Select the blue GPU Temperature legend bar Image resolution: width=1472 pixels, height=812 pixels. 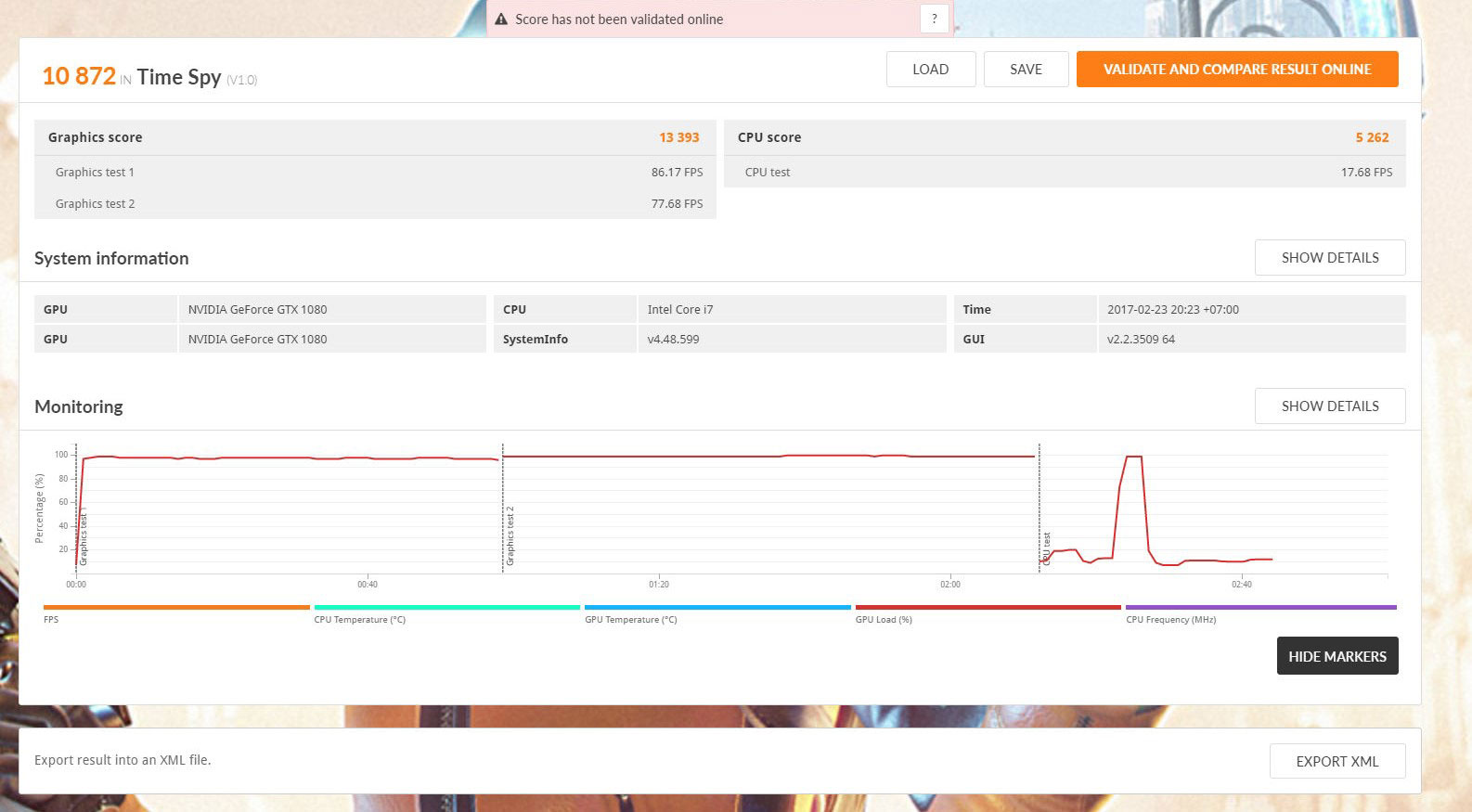coord(717,609)
